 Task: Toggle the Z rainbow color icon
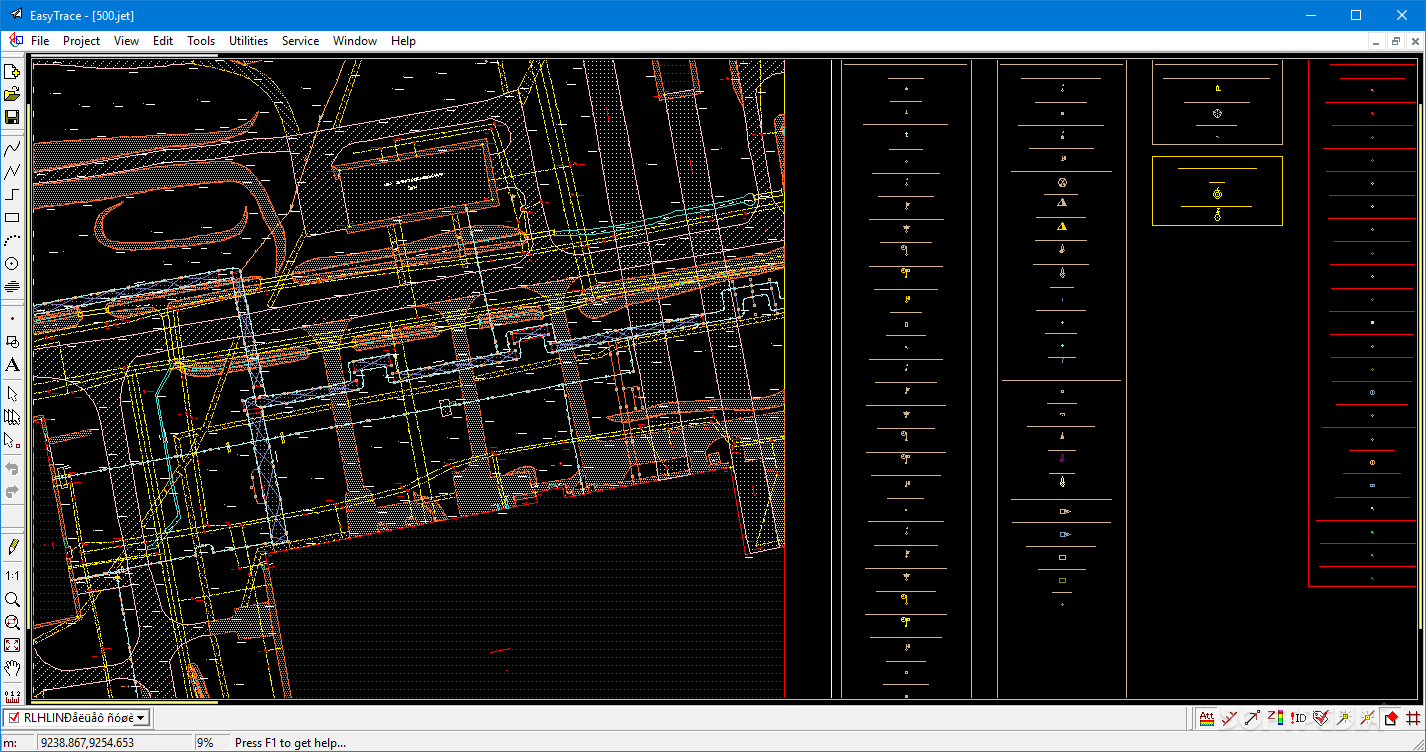click(x=1276, y=718)
